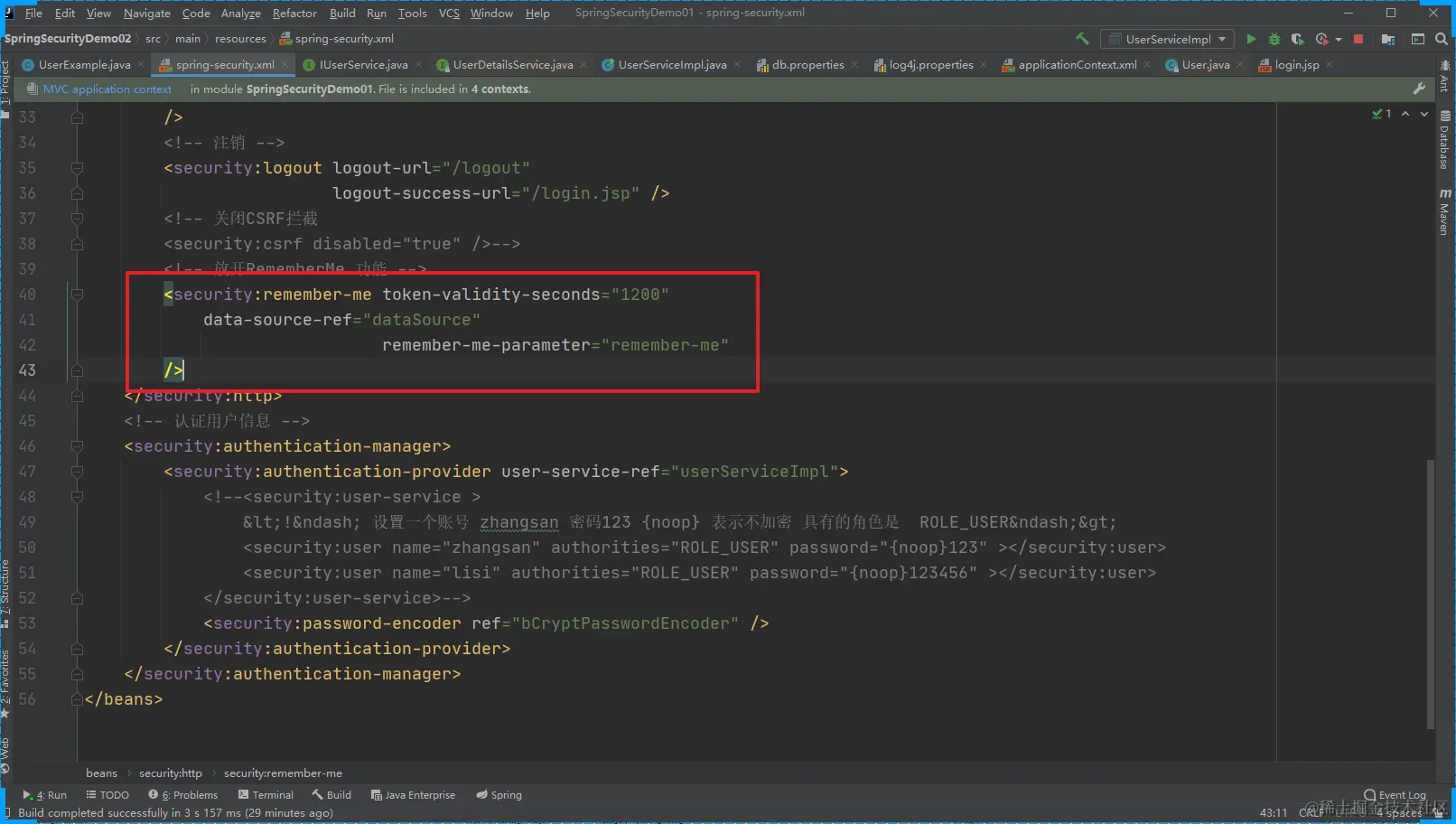Click the Profiler run icon
1456x824 pixels.
(x=1322, y=39)
